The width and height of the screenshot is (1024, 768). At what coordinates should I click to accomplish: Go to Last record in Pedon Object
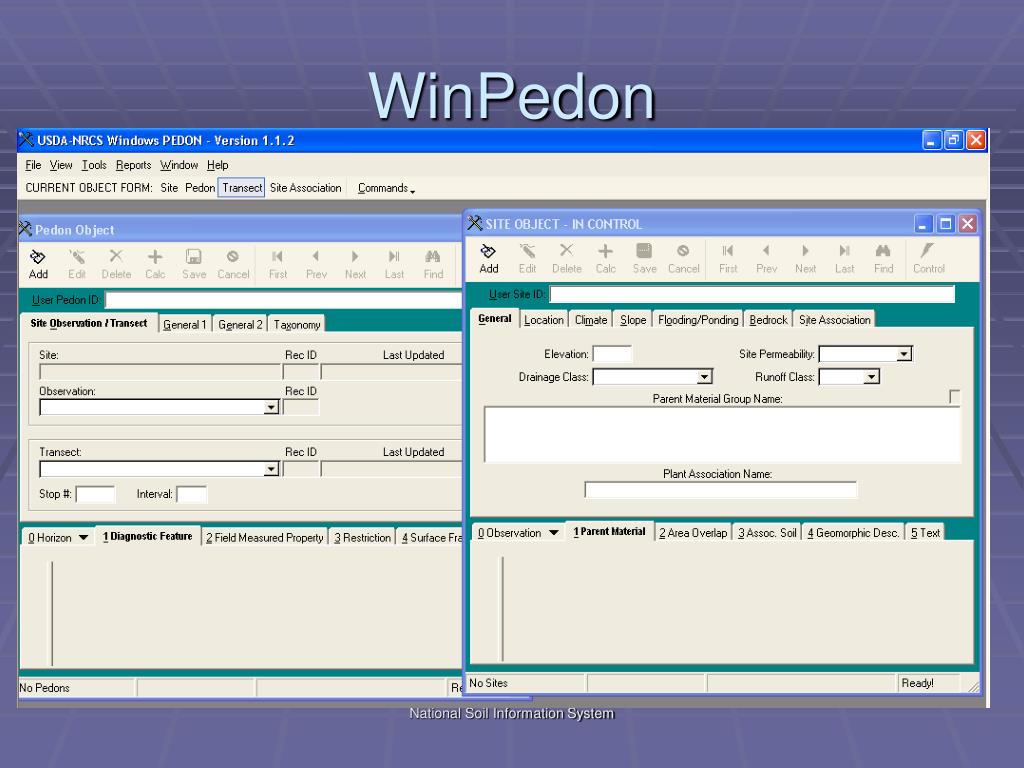point(394,257)
